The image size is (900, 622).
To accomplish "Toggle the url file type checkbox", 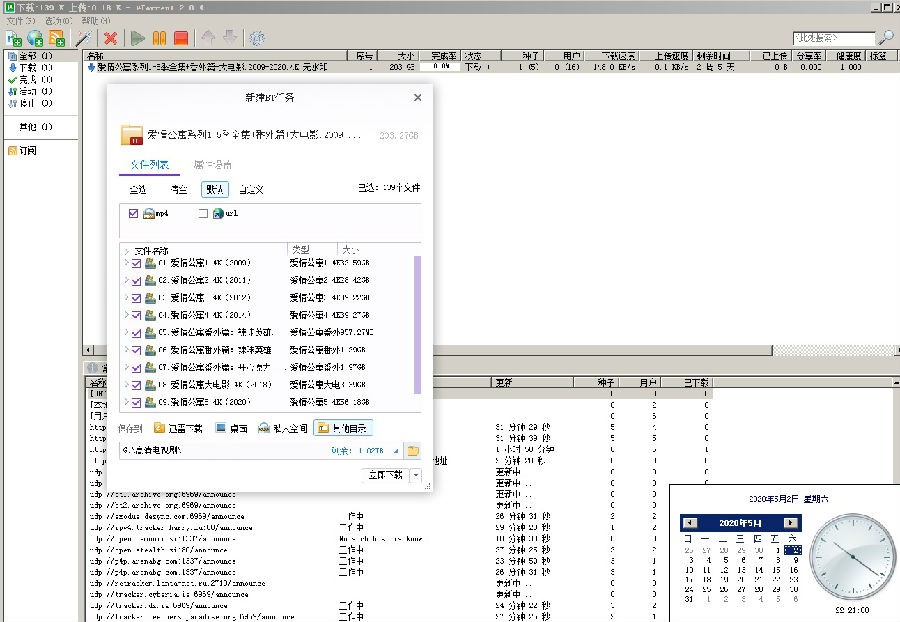I will (203, 213).
